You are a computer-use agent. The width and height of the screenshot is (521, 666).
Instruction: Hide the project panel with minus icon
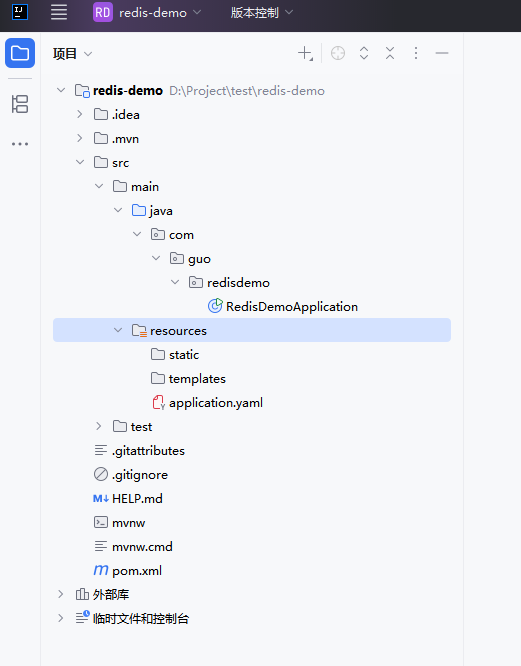coord(442,53)
